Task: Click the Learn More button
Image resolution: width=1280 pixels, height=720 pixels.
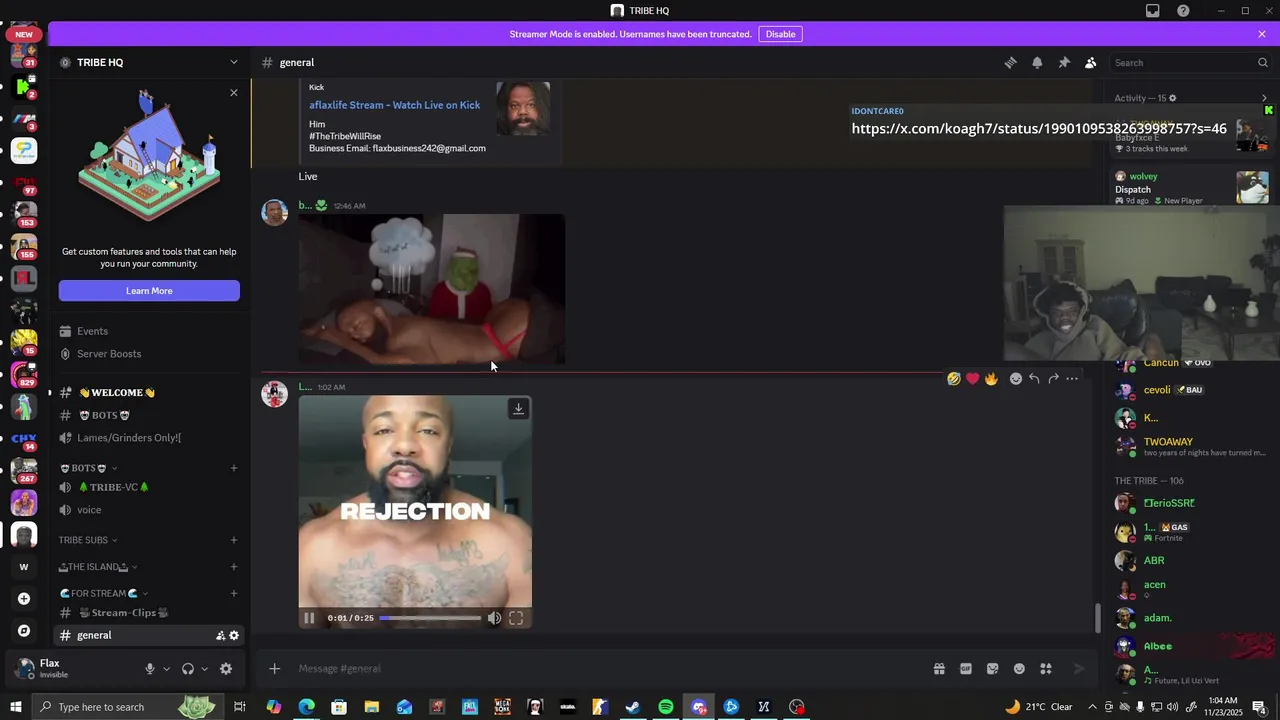Action: click(149, 291)
